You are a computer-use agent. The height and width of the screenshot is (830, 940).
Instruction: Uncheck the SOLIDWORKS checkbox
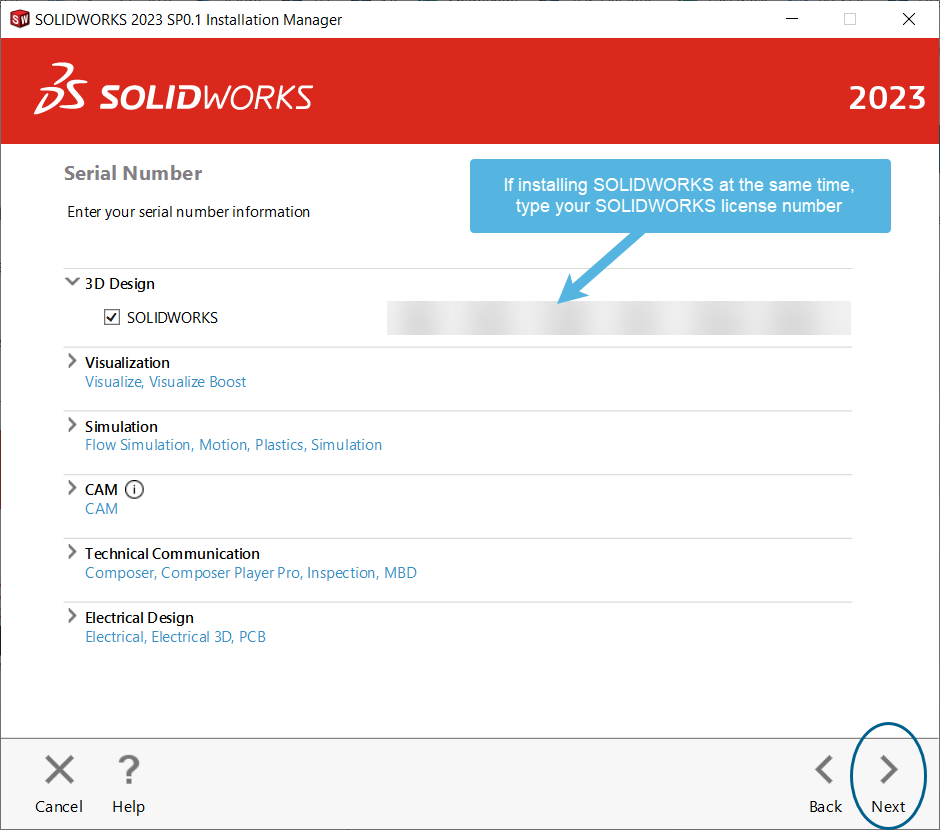coord(112,317)
